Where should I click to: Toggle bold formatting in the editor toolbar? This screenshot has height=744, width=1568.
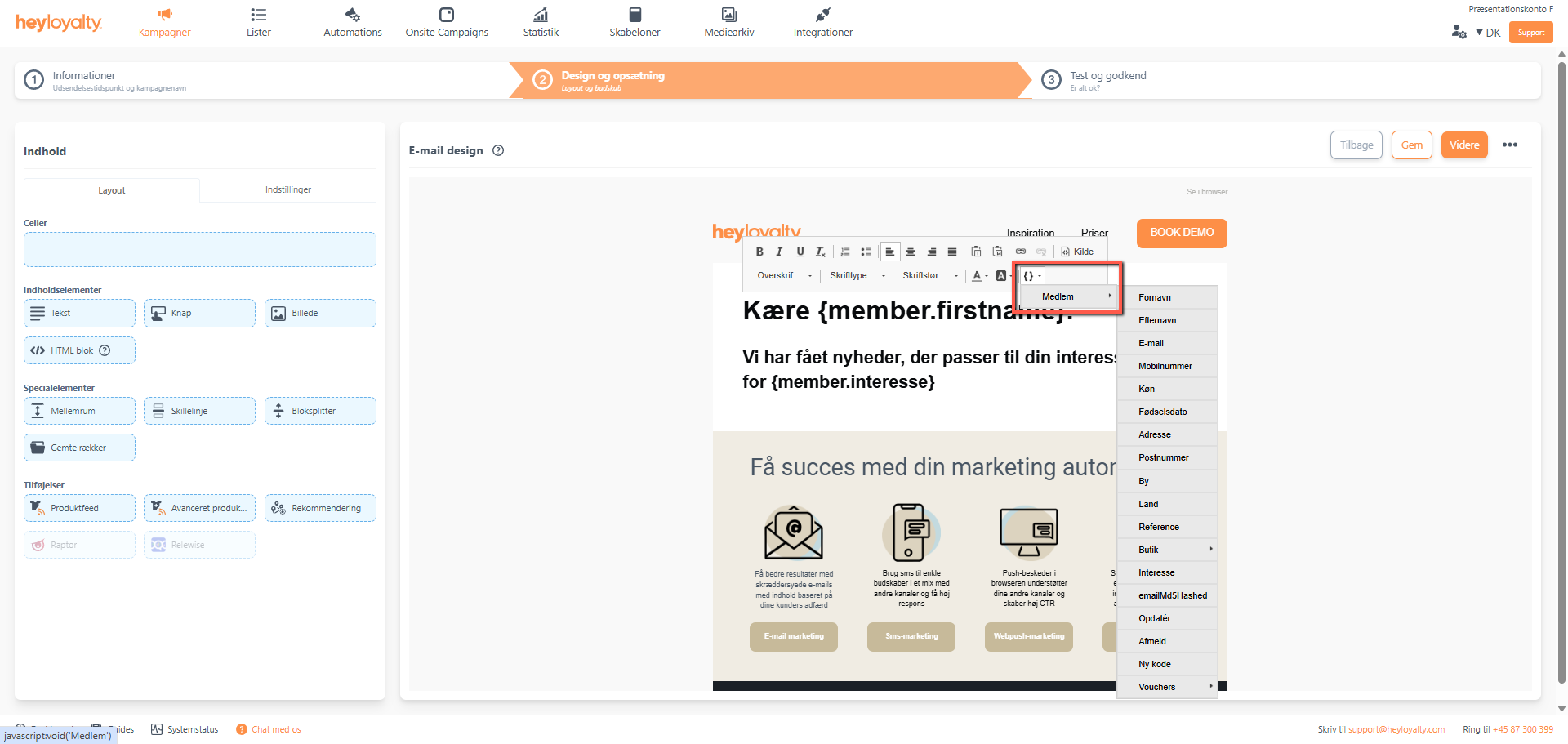click(759, 252)
